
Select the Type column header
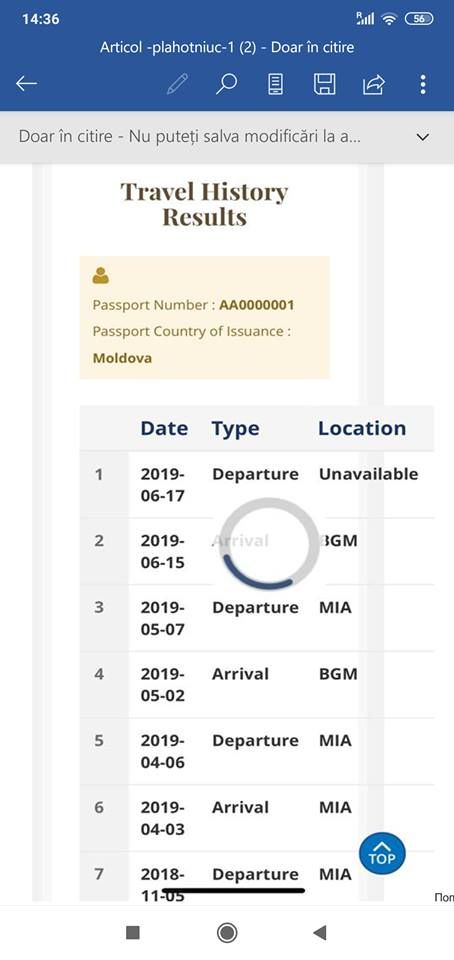point(236,429)
